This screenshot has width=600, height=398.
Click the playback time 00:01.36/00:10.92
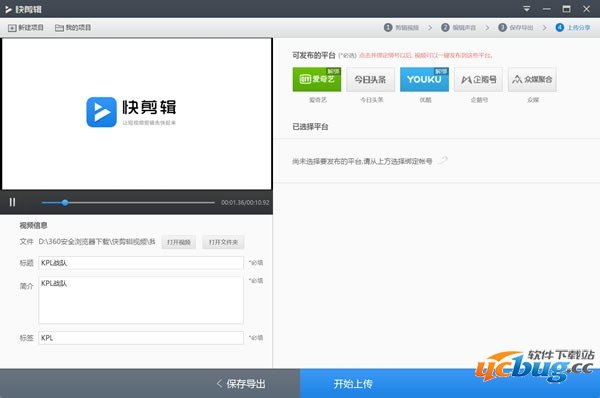click(245, 202)
